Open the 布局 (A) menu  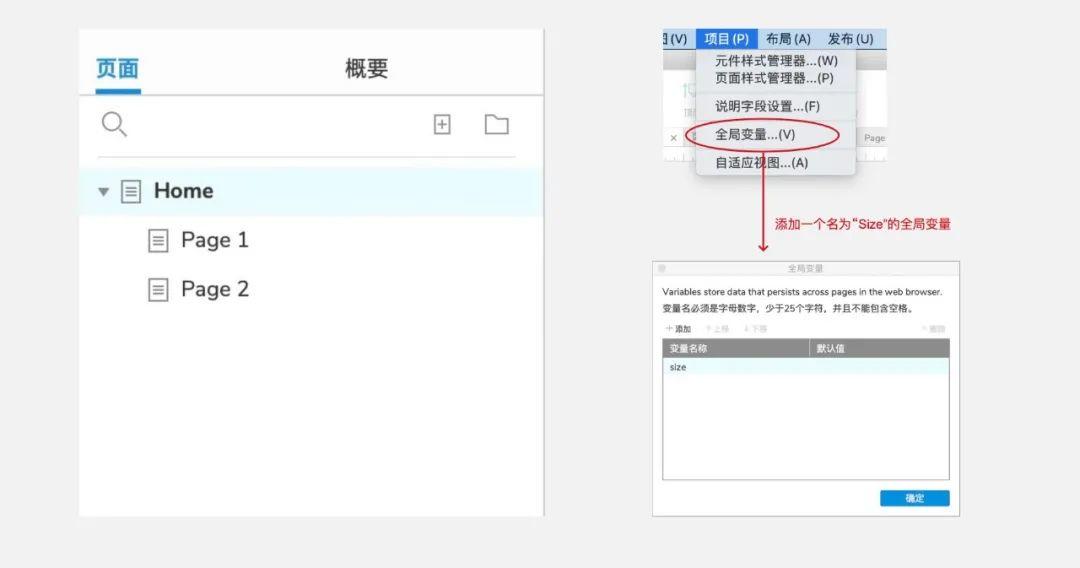[789, 39]
